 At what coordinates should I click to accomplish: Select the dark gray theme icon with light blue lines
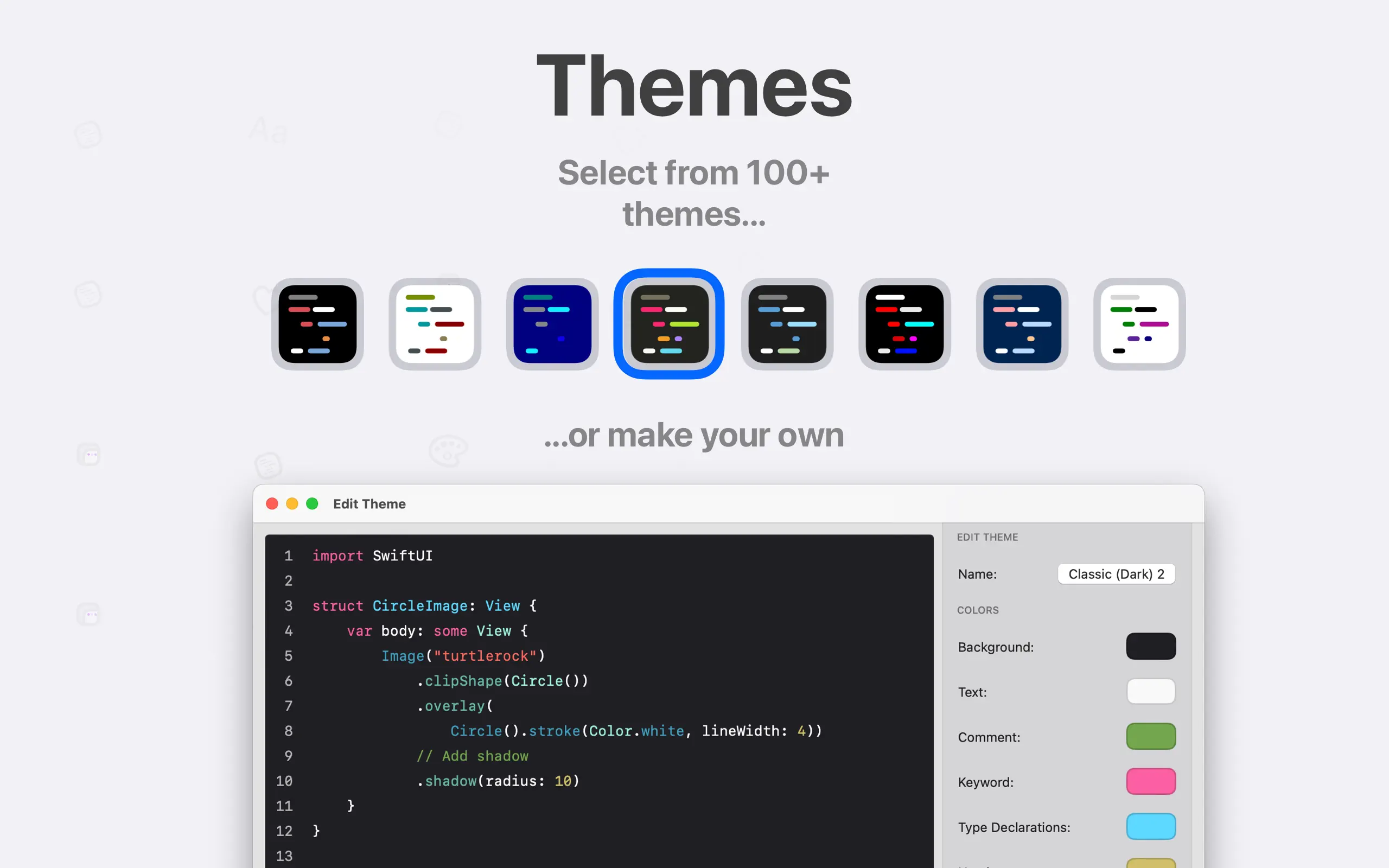click(787, 324)
